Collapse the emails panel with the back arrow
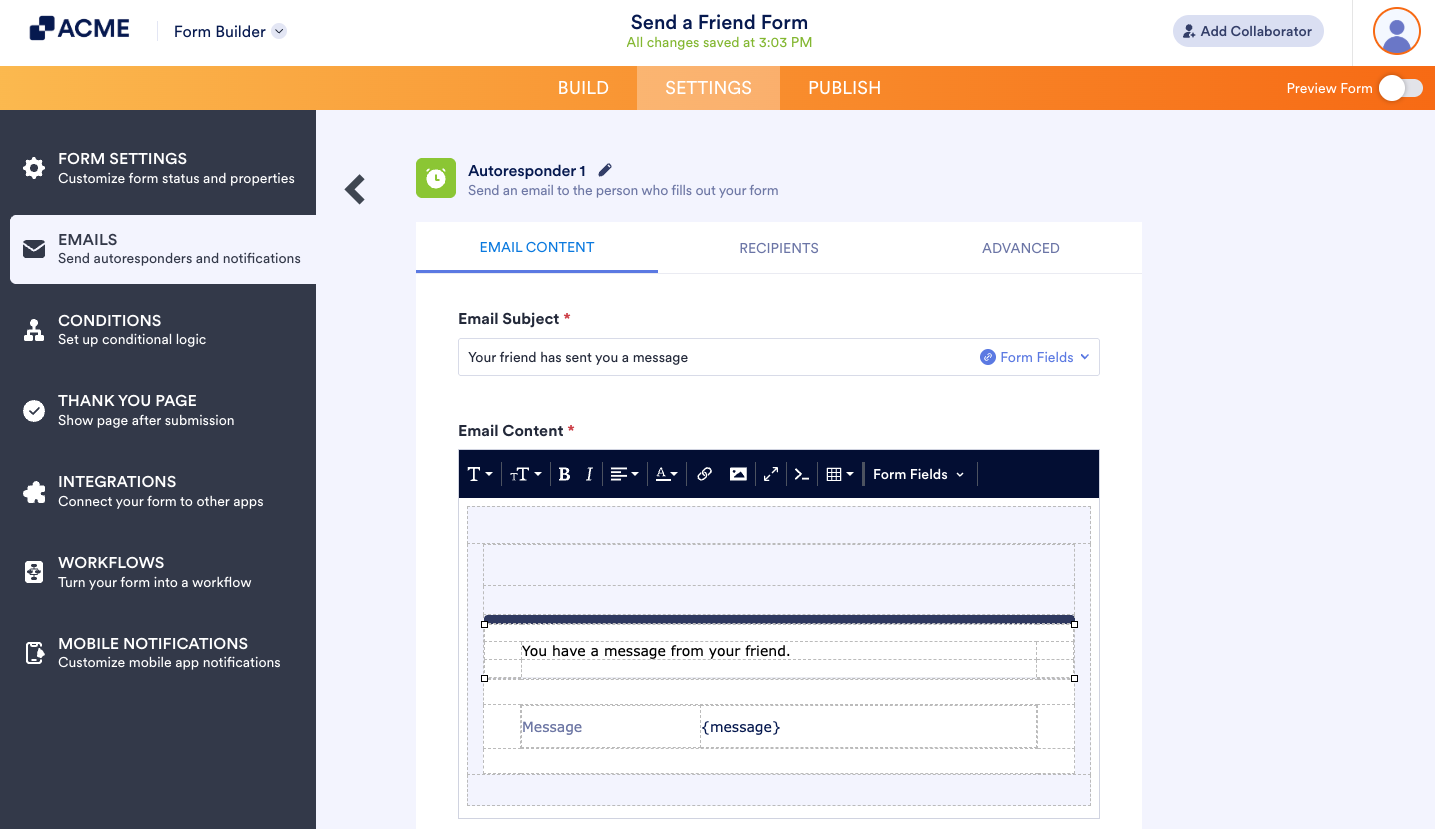 [354, 189]
